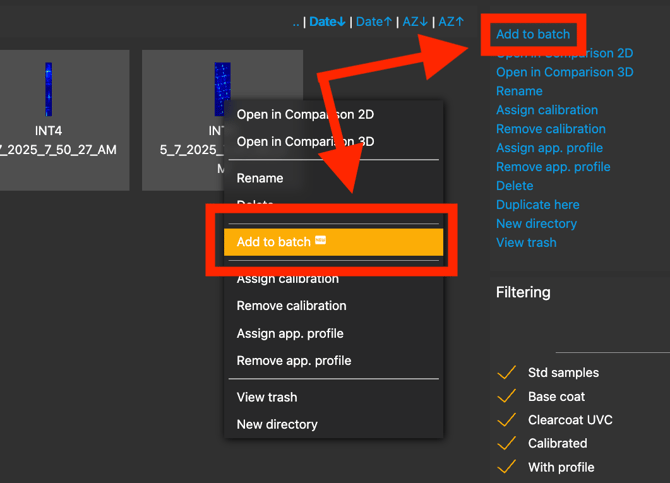The width and height of the screenshot is (670, 483).
Task: Choose Assign app. profile in context menu
Action: click(x=290, y=333)
